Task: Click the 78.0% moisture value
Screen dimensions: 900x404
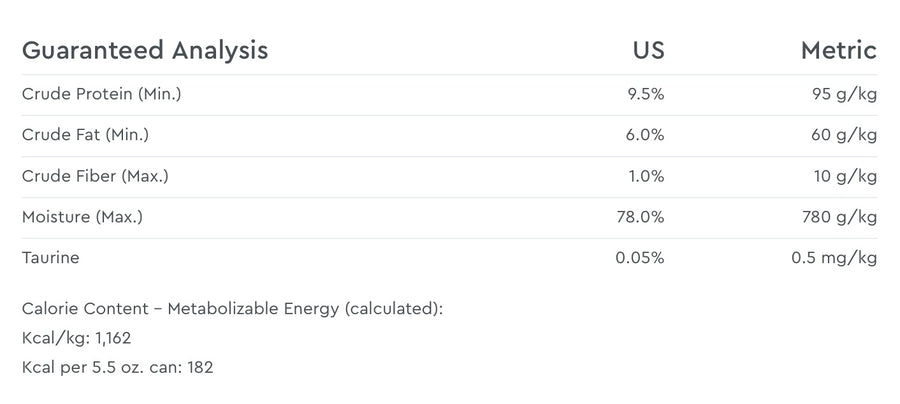Action: point(641,217)
